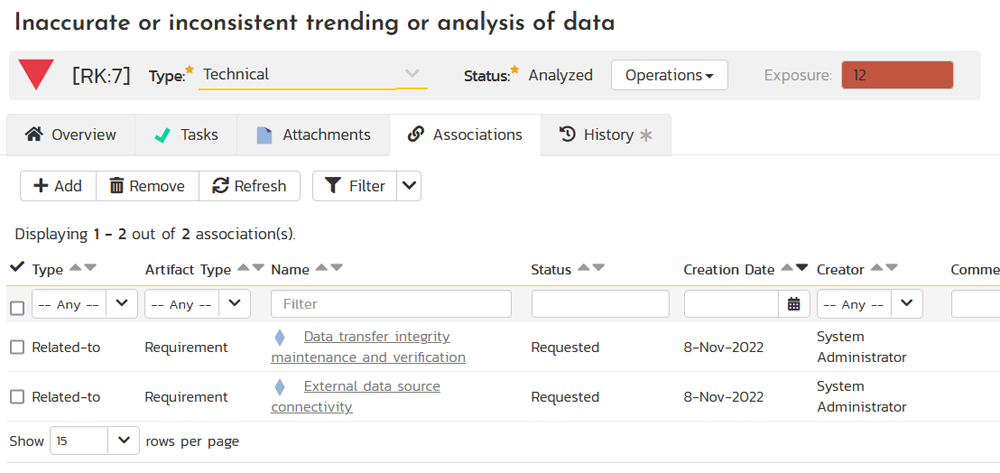Click the calendar icon in Creation Date filter
The height and width of the screenshot is (473, 1000).
(793, 304)
